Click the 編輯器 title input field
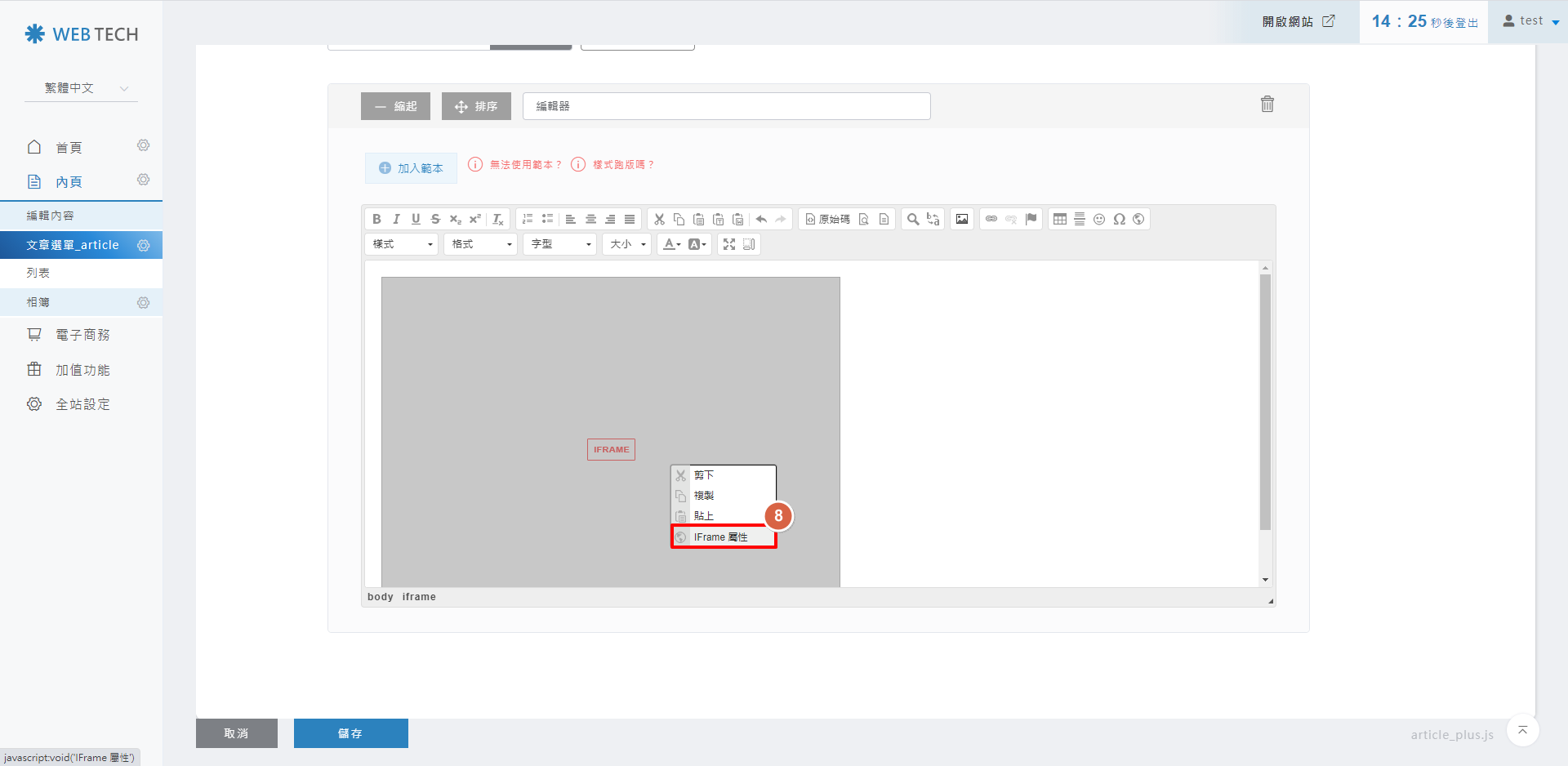Viewport: 1568px width, 766px height. (x=726, y=106)
